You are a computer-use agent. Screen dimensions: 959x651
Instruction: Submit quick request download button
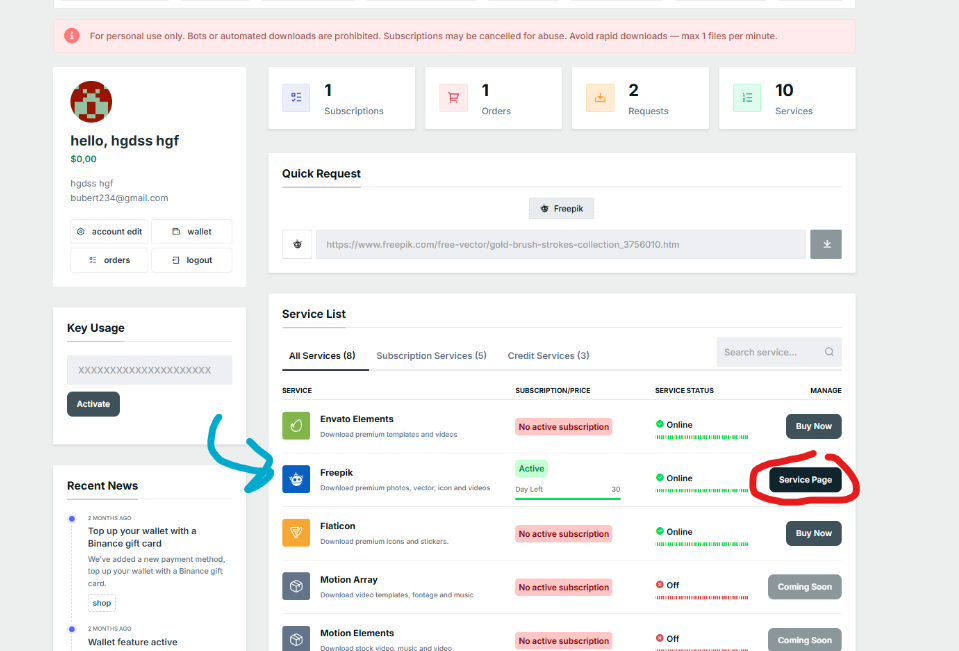pos(826,244)
